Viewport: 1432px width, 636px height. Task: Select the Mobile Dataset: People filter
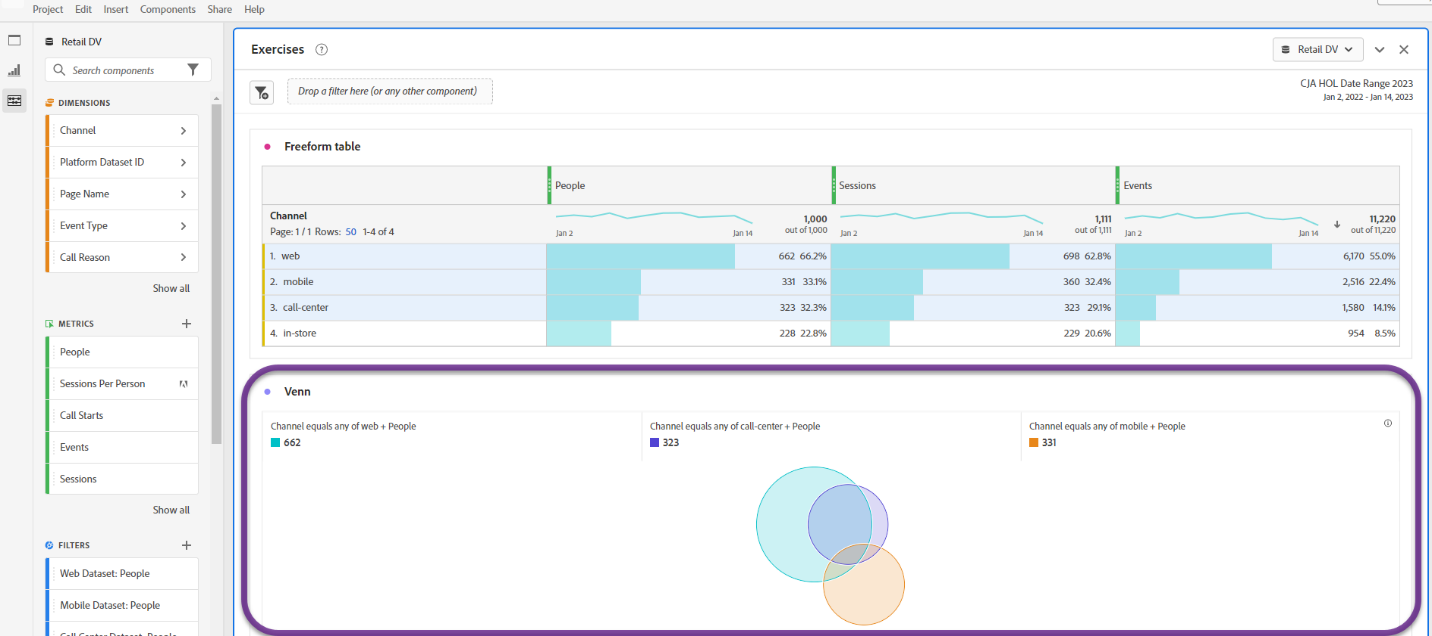pos(122,606)
